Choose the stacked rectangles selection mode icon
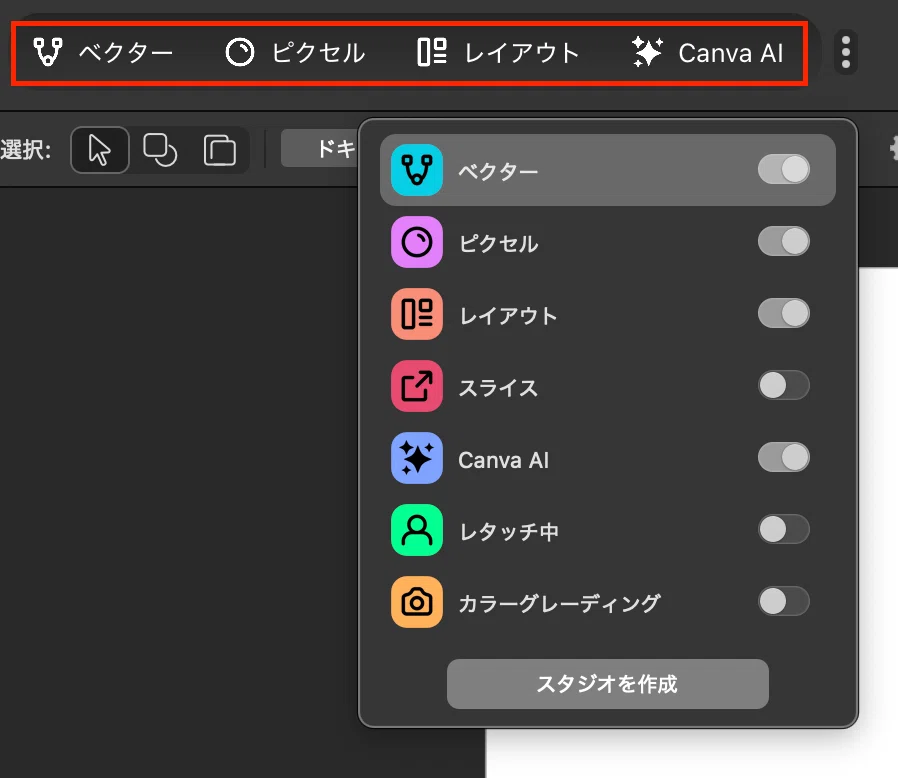The height and width of the screenshot is (778, 898). (220, 150)
